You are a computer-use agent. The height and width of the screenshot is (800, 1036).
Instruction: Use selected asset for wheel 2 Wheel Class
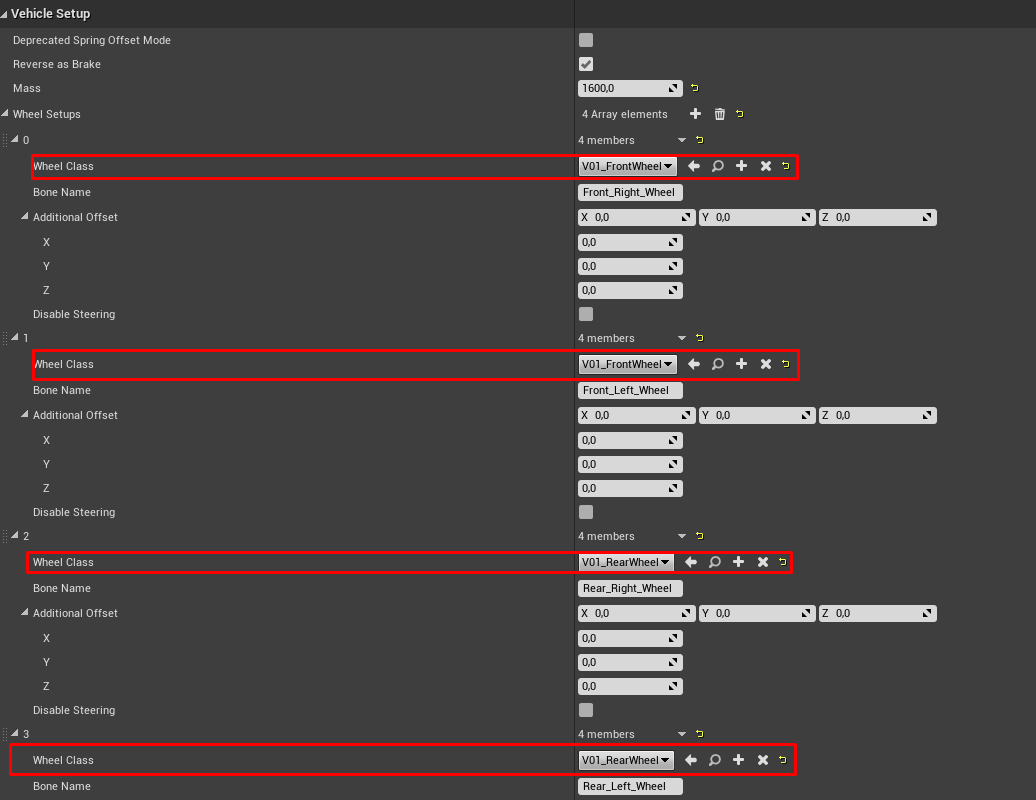[690, 562]
